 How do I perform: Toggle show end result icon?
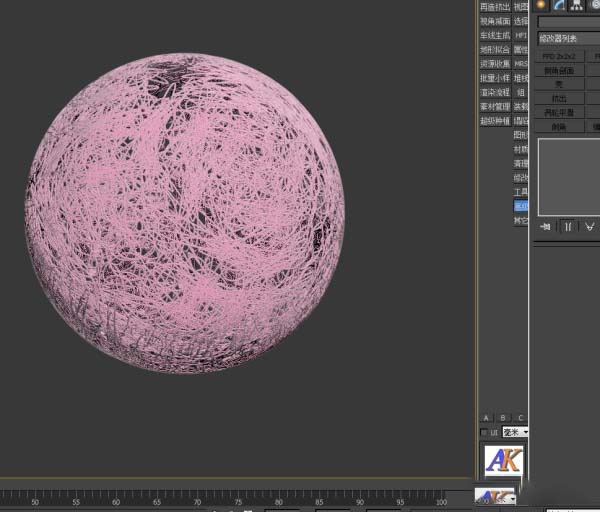(x=568, y=227)
